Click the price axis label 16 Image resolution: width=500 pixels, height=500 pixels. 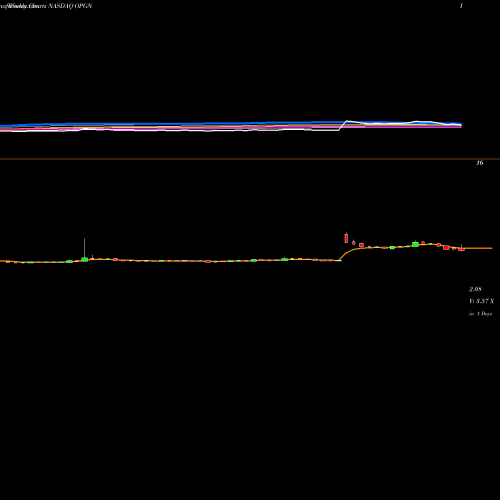click(480, 163)
